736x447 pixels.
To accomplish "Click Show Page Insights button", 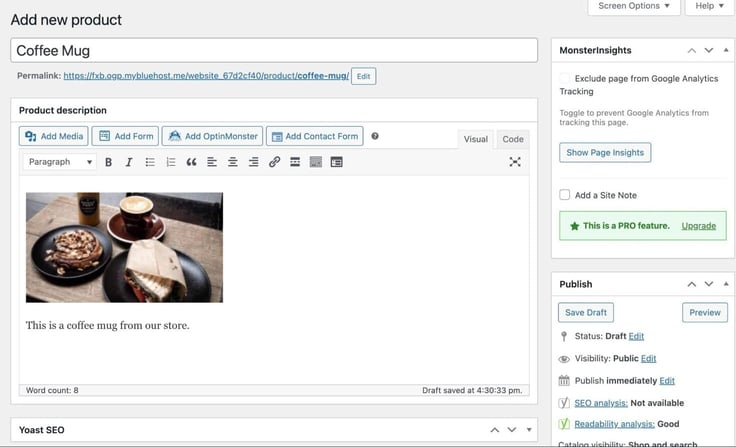I will click(x=605, y=153).
